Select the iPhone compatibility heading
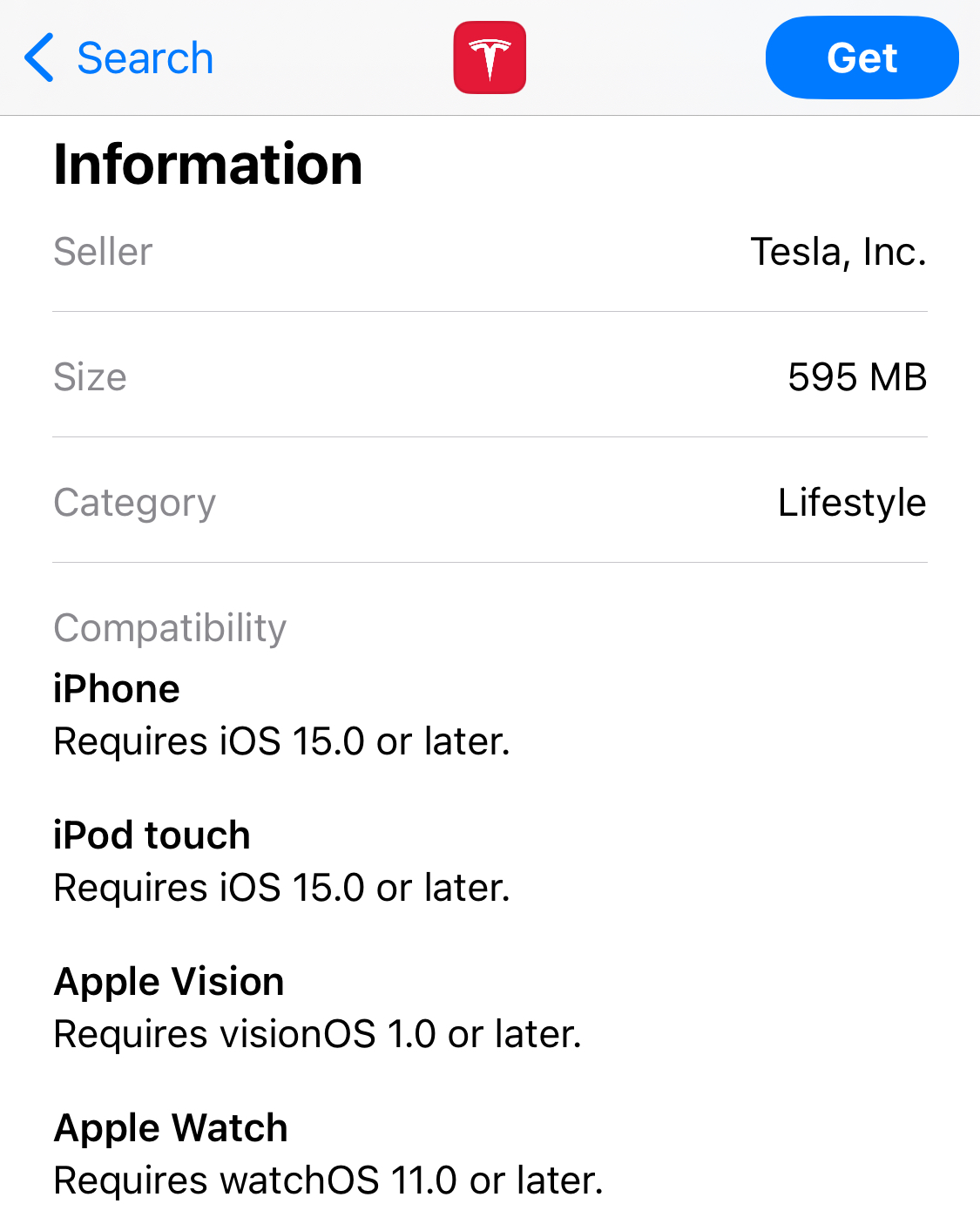This screenshot has width=980, height=1231. pos(117,689)
